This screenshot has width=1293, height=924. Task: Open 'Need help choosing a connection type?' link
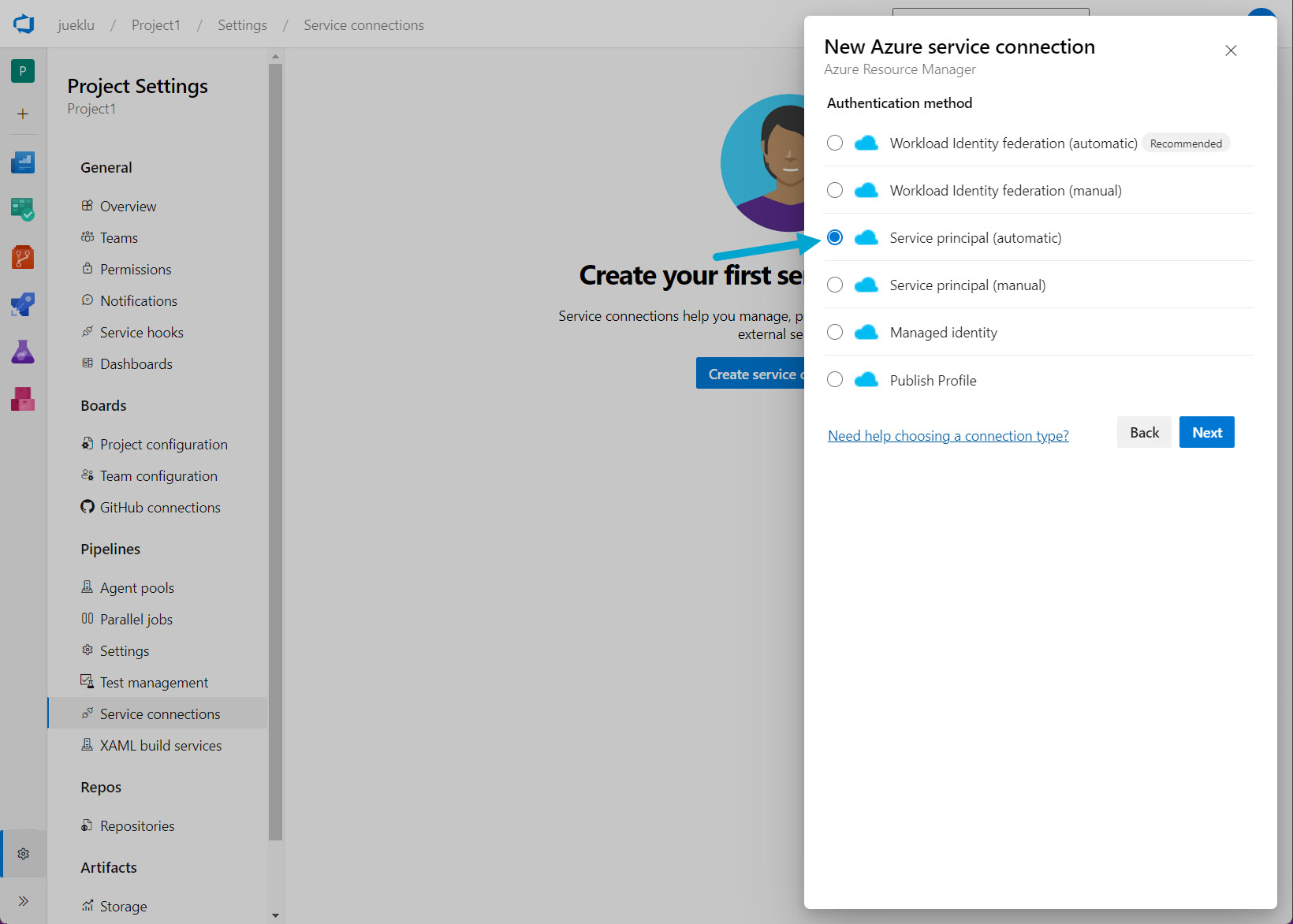tap(948, 436)
